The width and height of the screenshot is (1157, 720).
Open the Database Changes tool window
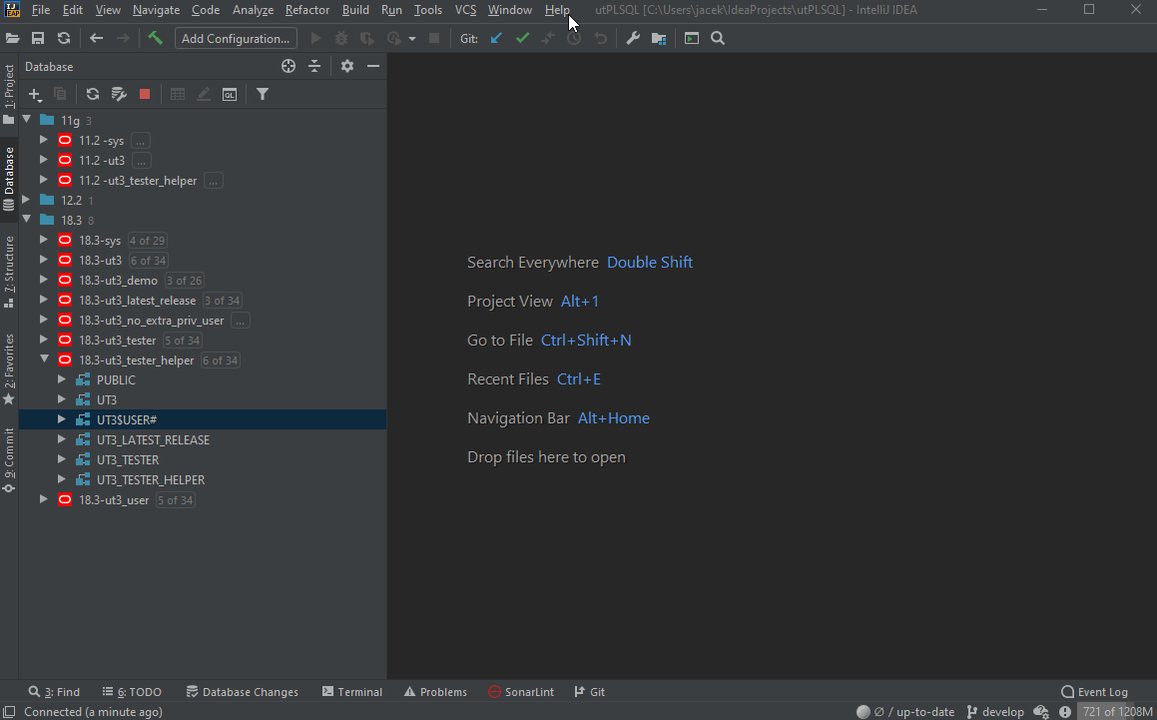(x=242, y=692)
